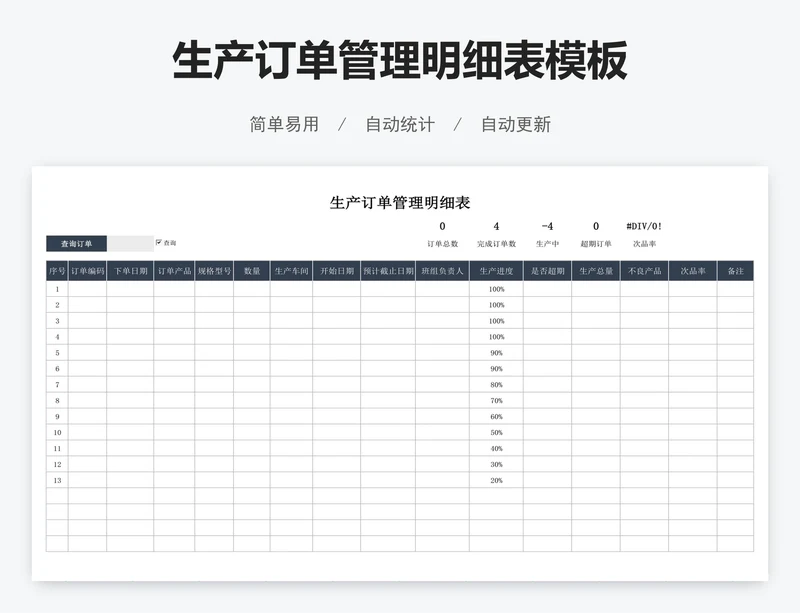Select the 不良产品 column header

pos(645,271)
